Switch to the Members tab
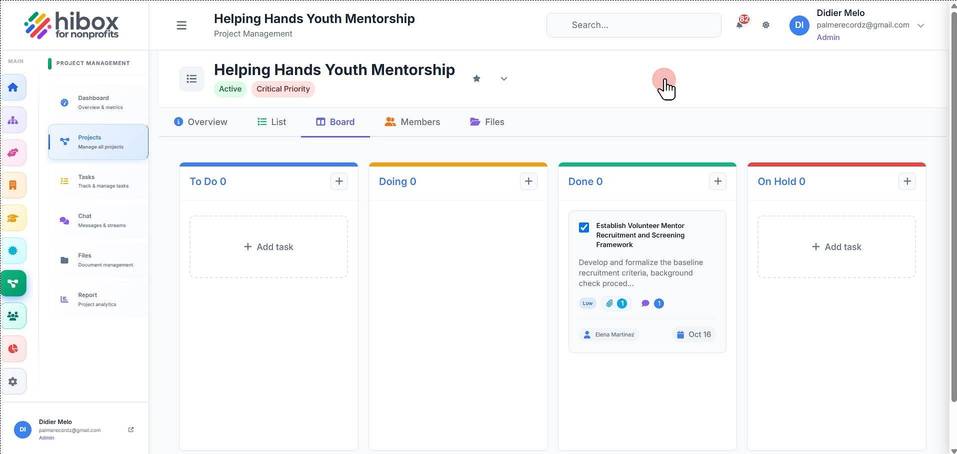This screenshot has height=454, width=957. click(x=413, y=122)
